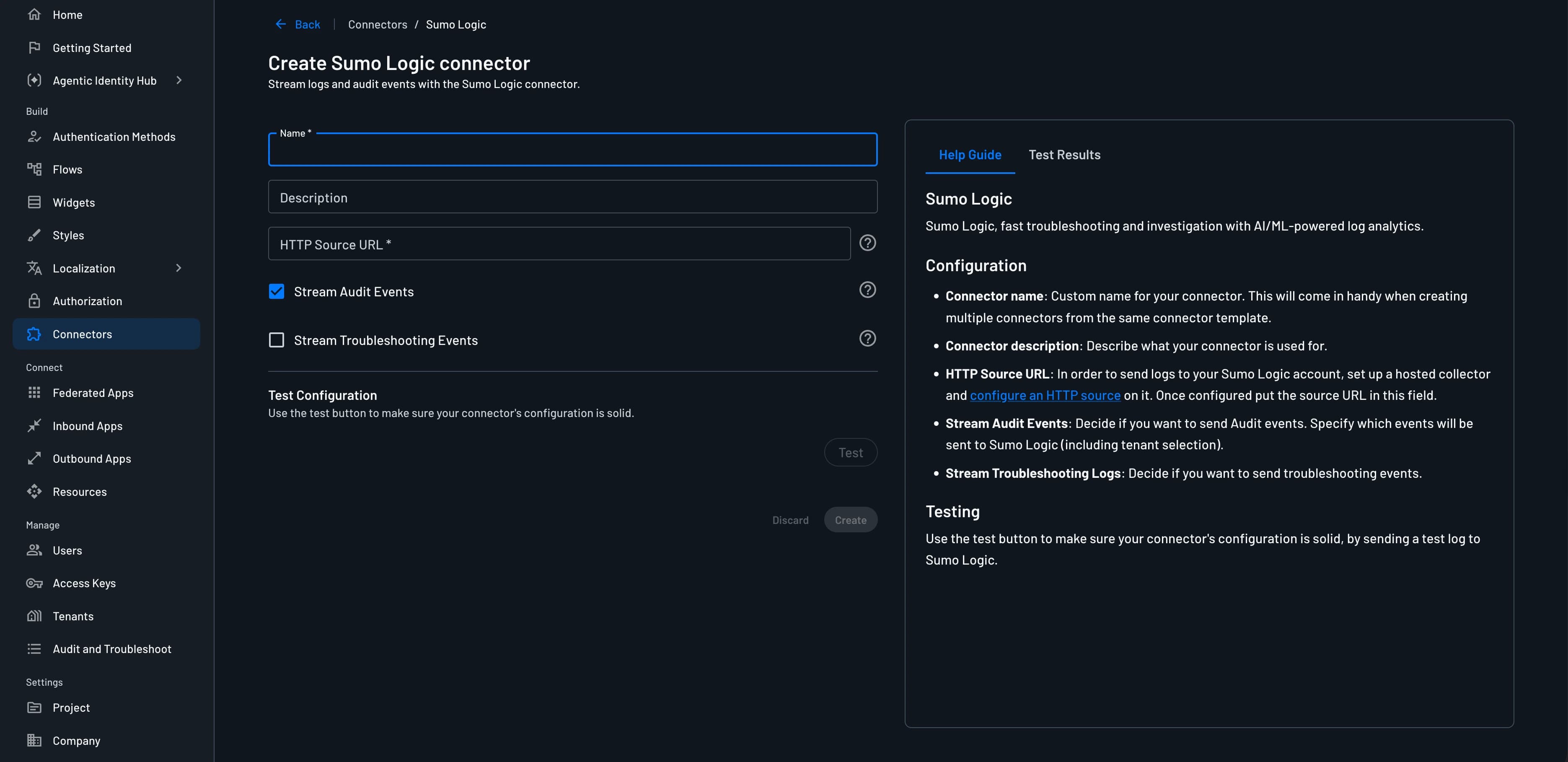The height and width of the screenshot is (762, 1568).
Task: Click the Localization translate icon
Action: click(x=34, y=268)
